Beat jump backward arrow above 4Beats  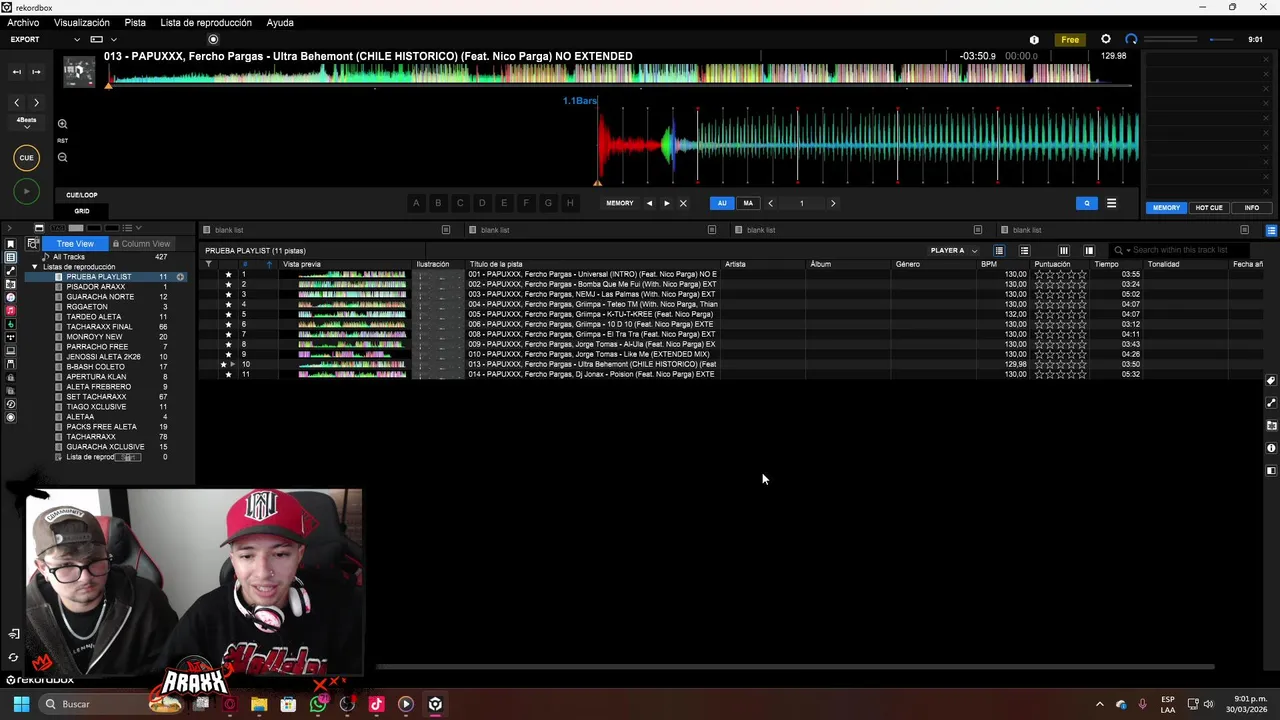click(x=16, y=103)
